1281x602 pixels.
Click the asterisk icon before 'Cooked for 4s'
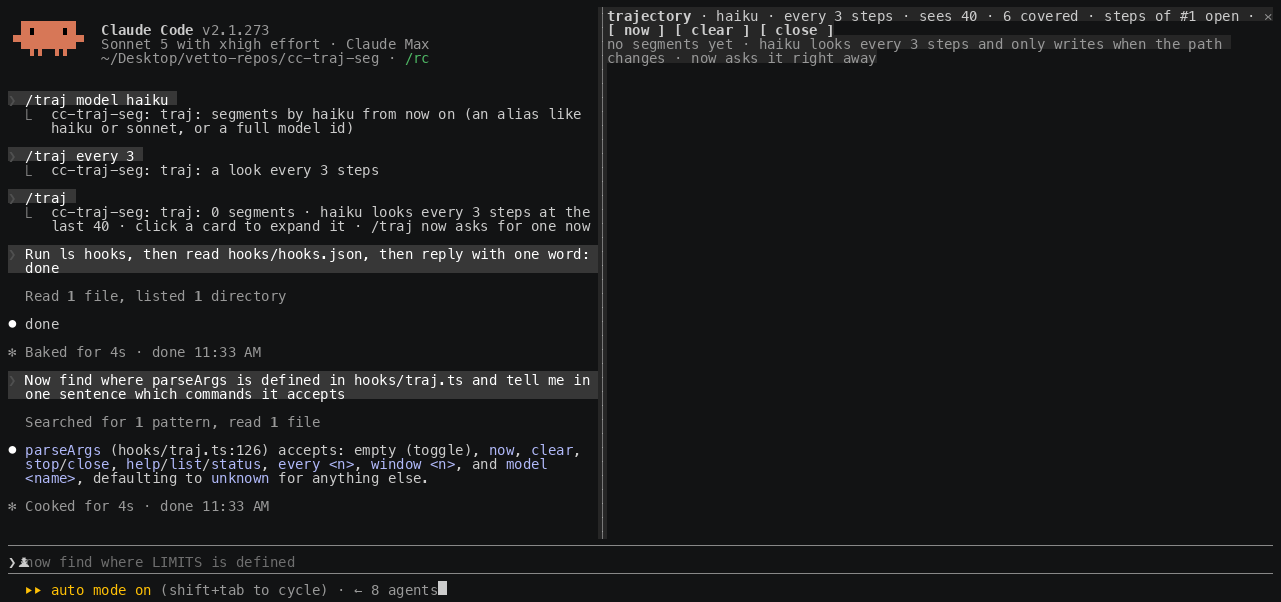pos(12,506)
